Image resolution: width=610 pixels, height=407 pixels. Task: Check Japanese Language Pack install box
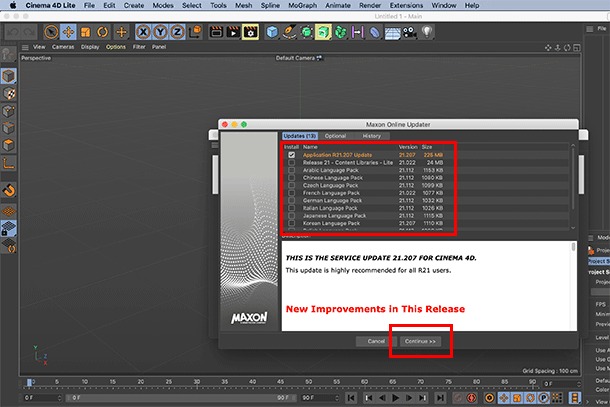[x=291, y=216]
